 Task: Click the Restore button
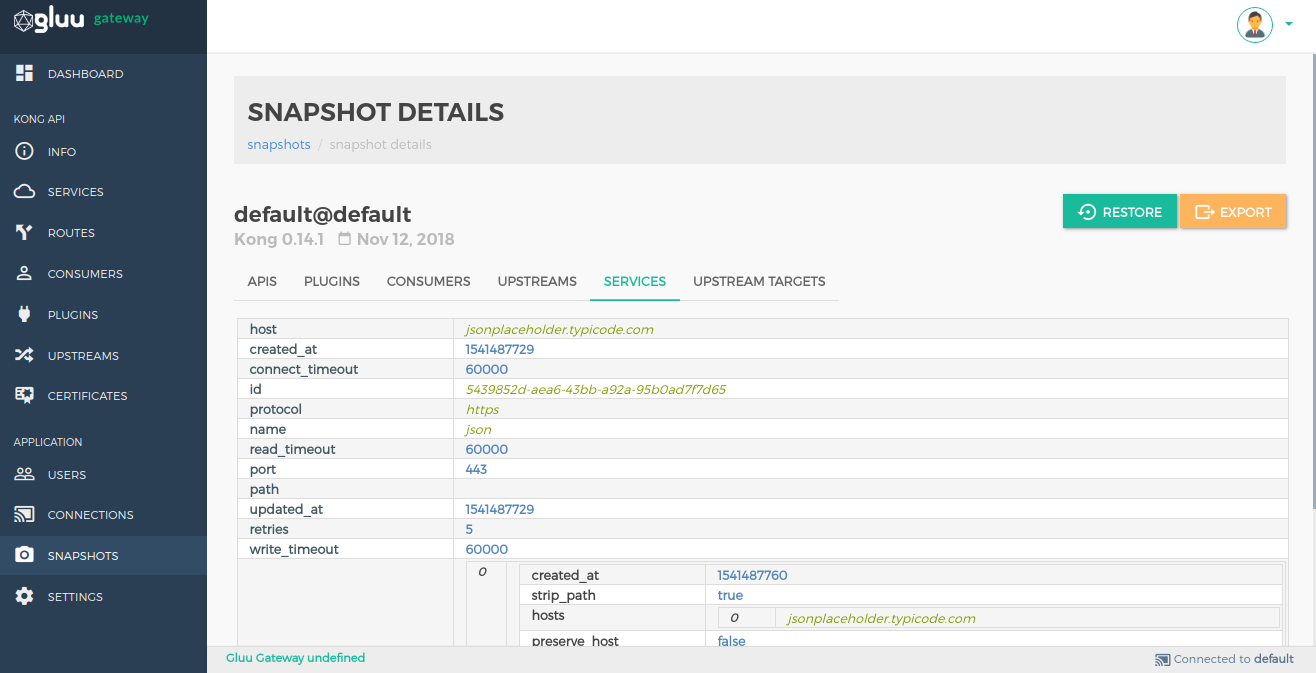pos(1120,212)
